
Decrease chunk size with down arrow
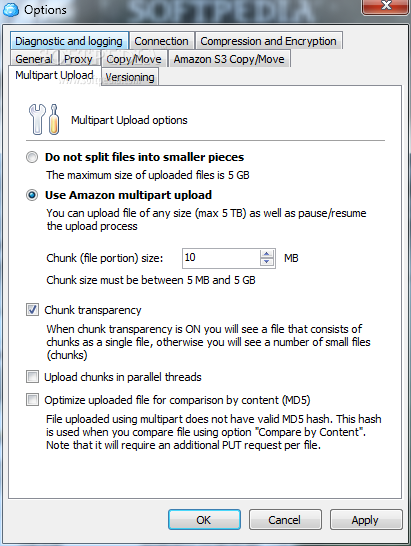tap(267, 262)
